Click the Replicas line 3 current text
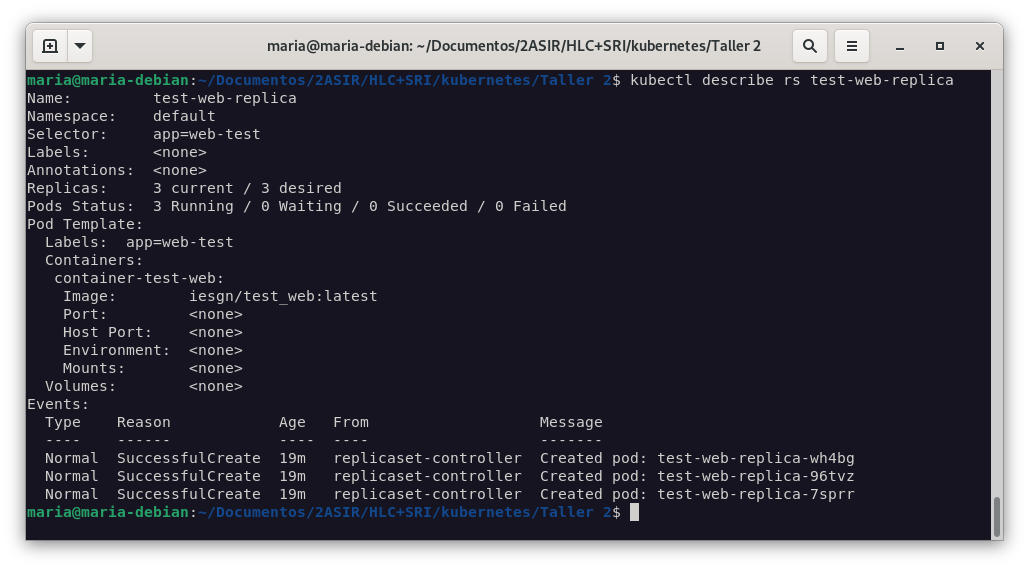This screenshot has width=1029, height=569. (193, 188)
